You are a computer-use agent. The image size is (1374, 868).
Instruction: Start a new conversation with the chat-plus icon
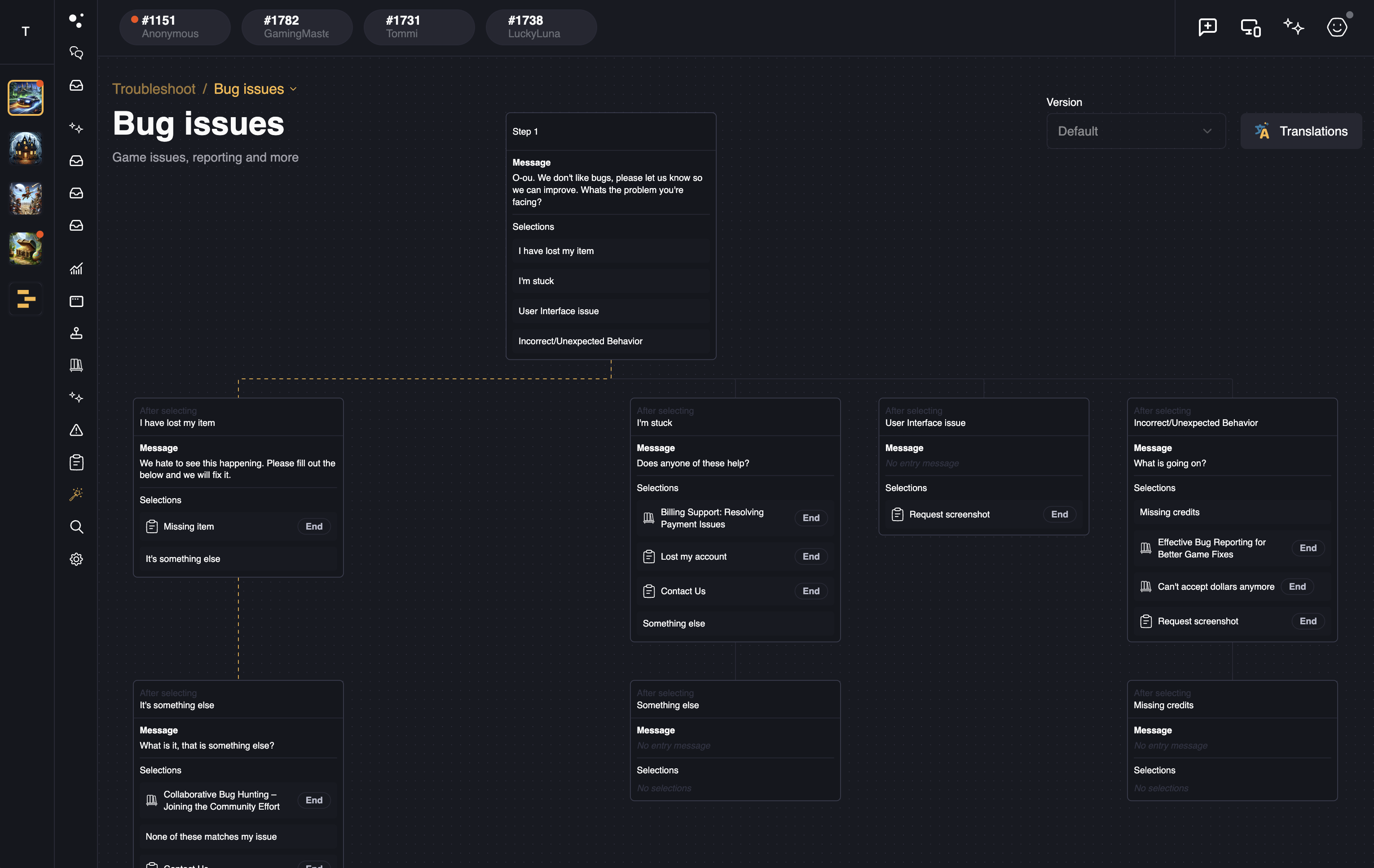pos(1207,27)
